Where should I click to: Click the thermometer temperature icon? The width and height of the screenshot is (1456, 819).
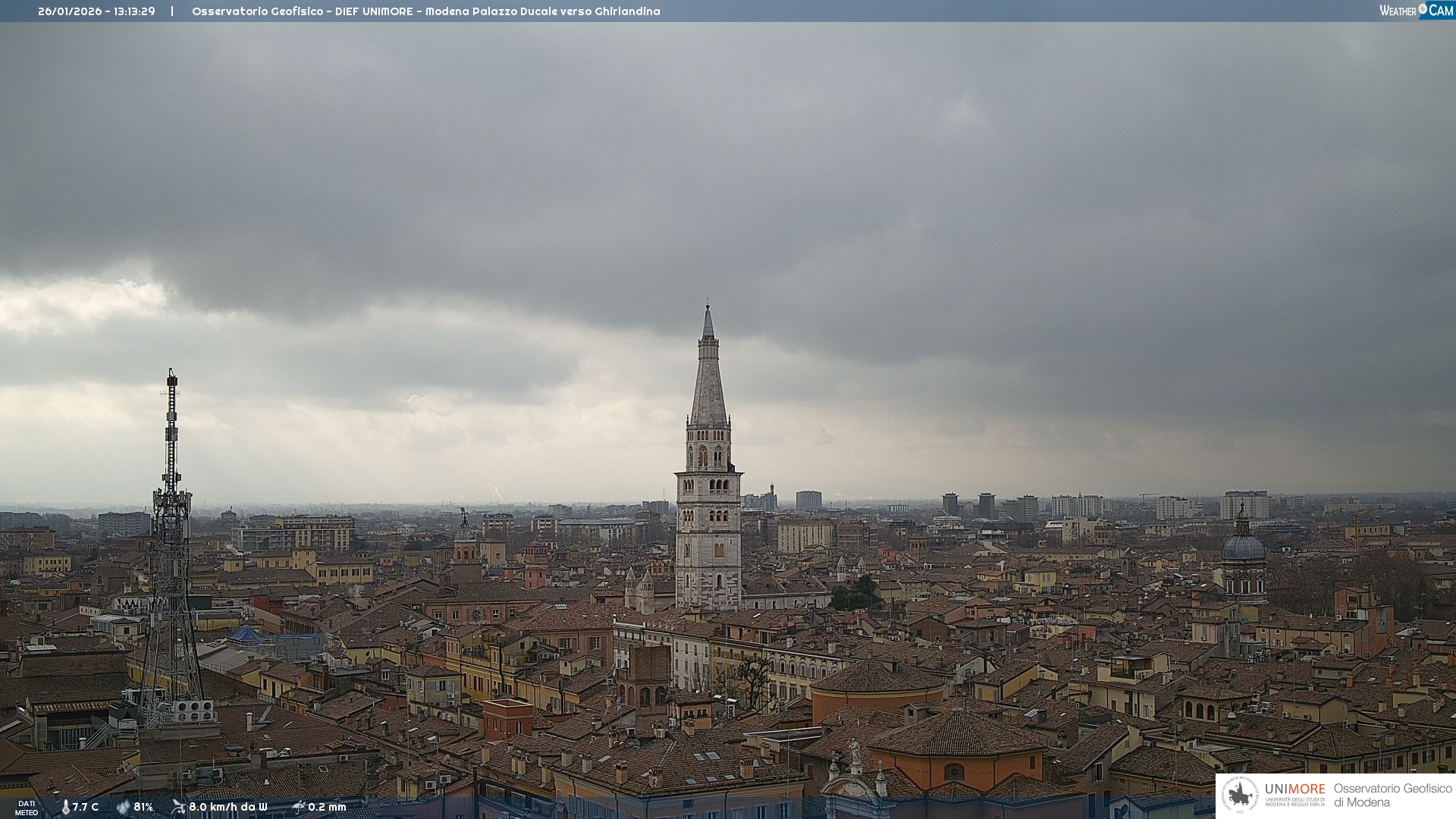coord(65,807)
